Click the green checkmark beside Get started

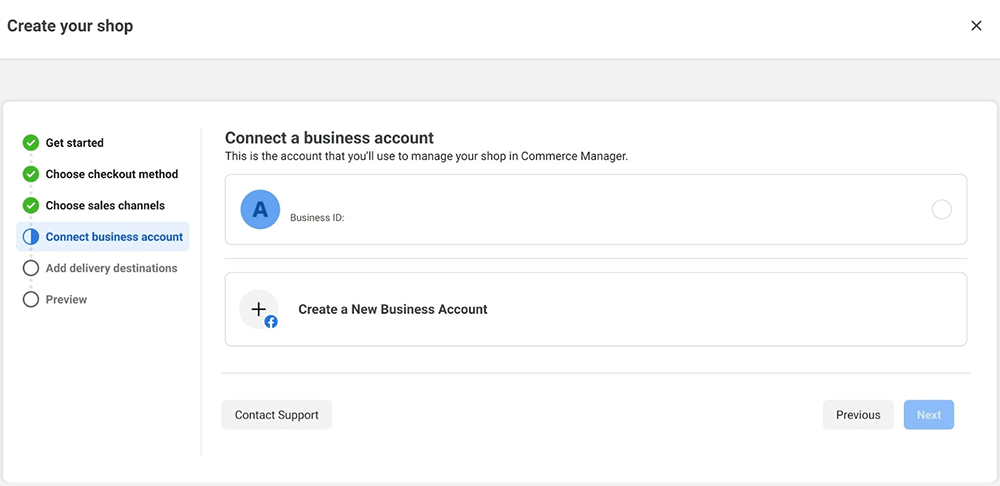[x=31, y=143]
